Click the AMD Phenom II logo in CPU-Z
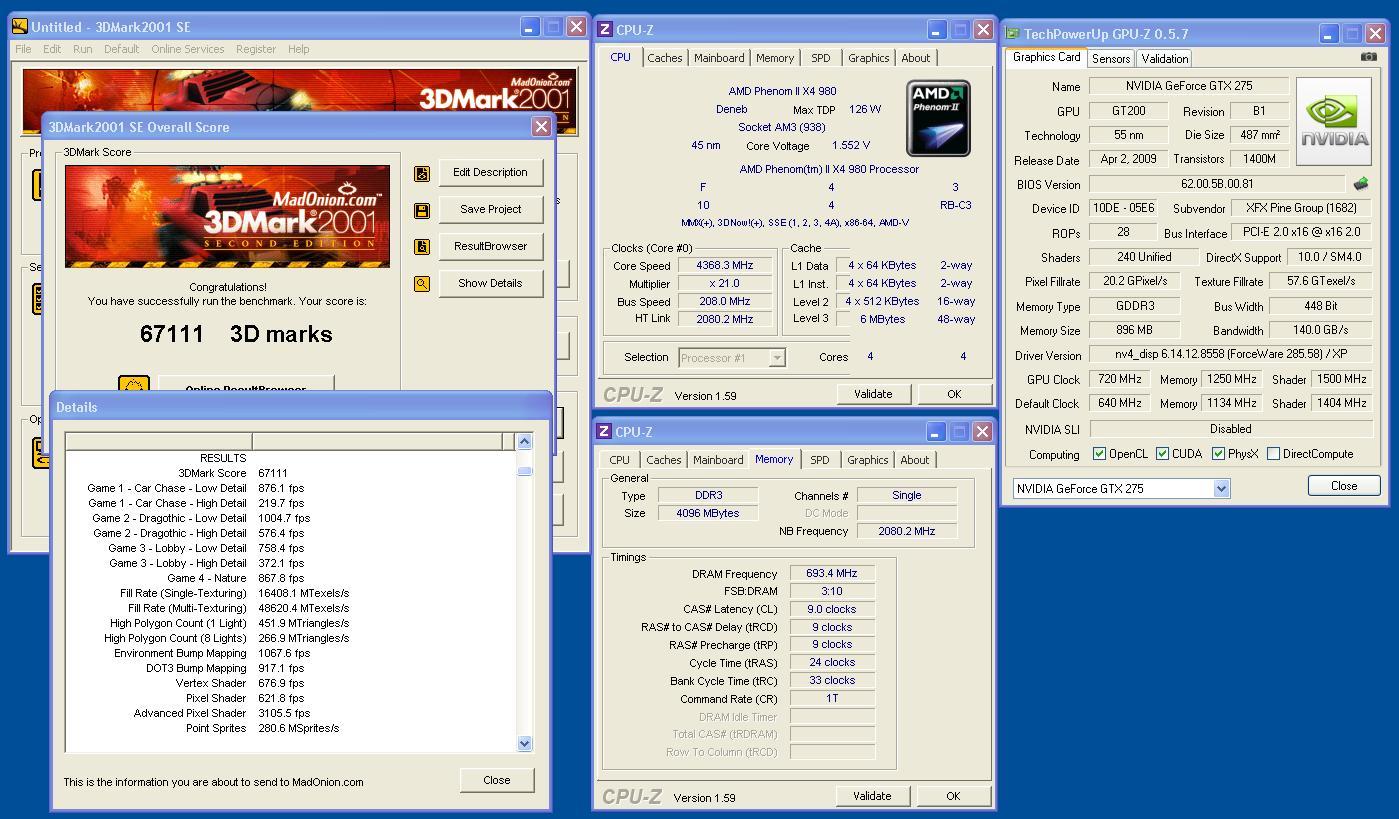 click(x=938, y=119)
